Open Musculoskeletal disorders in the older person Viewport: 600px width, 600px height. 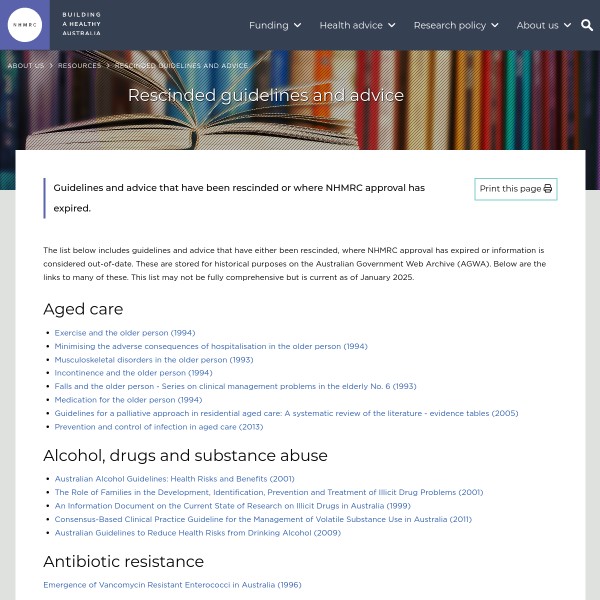(x=153, y=360)
